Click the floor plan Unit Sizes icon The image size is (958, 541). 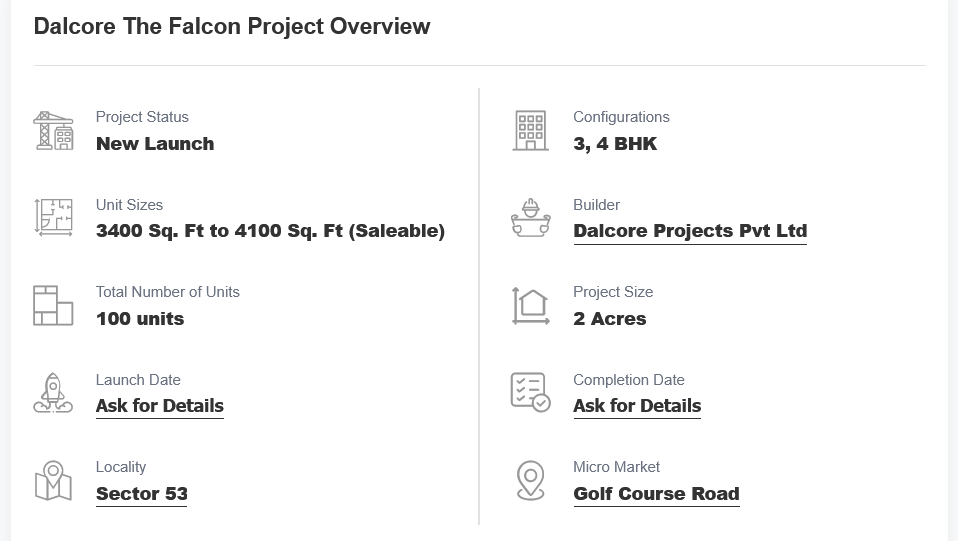tap(53, 217)
